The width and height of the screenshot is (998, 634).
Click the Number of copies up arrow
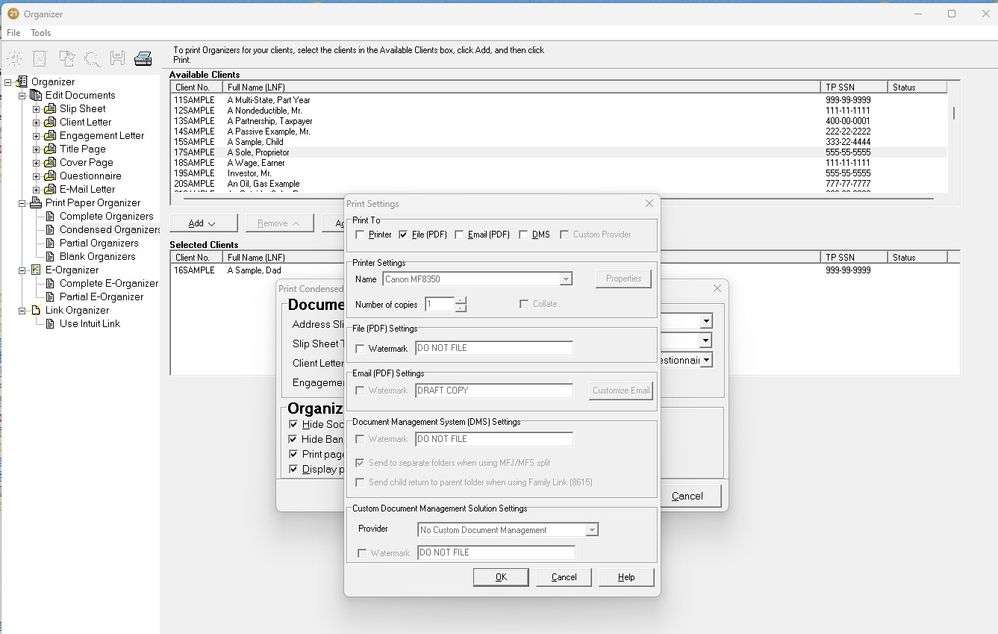pos(461,300)
